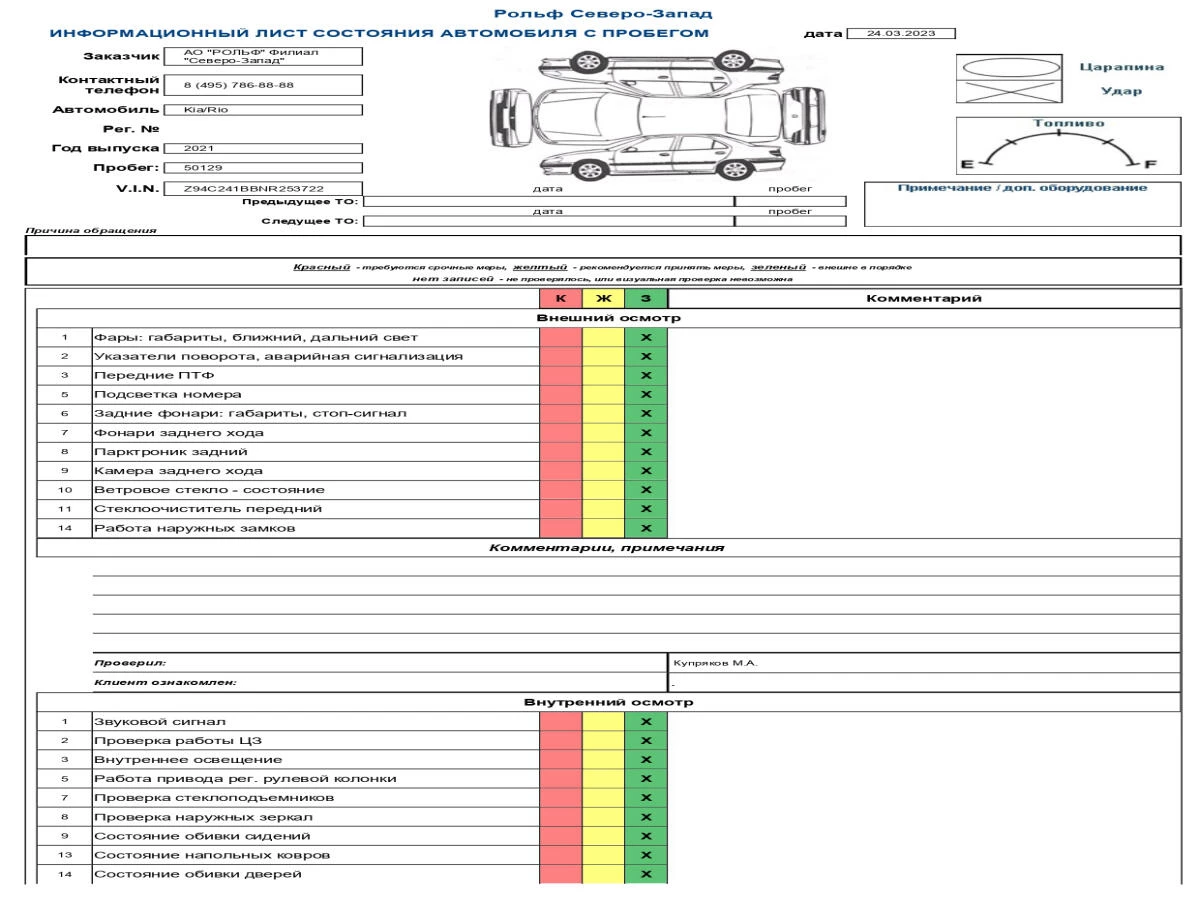This screenshot has height=900, width=1200.
Task: Mark yellow cell for Звуковой сигнал
Action: (602, 721)
